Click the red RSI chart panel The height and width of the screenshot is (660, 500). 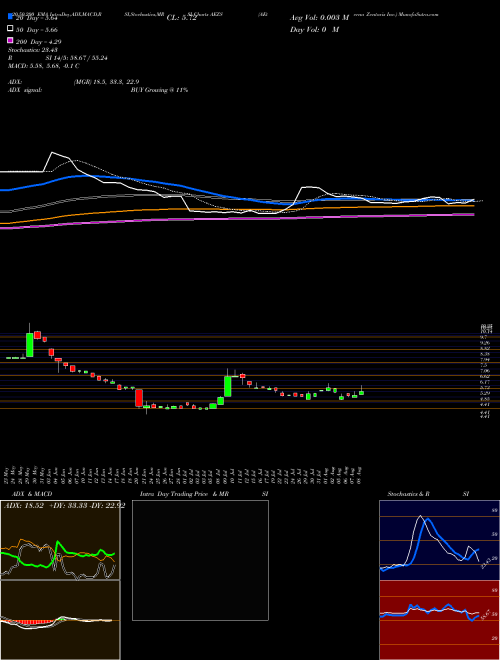pos(439,620)
